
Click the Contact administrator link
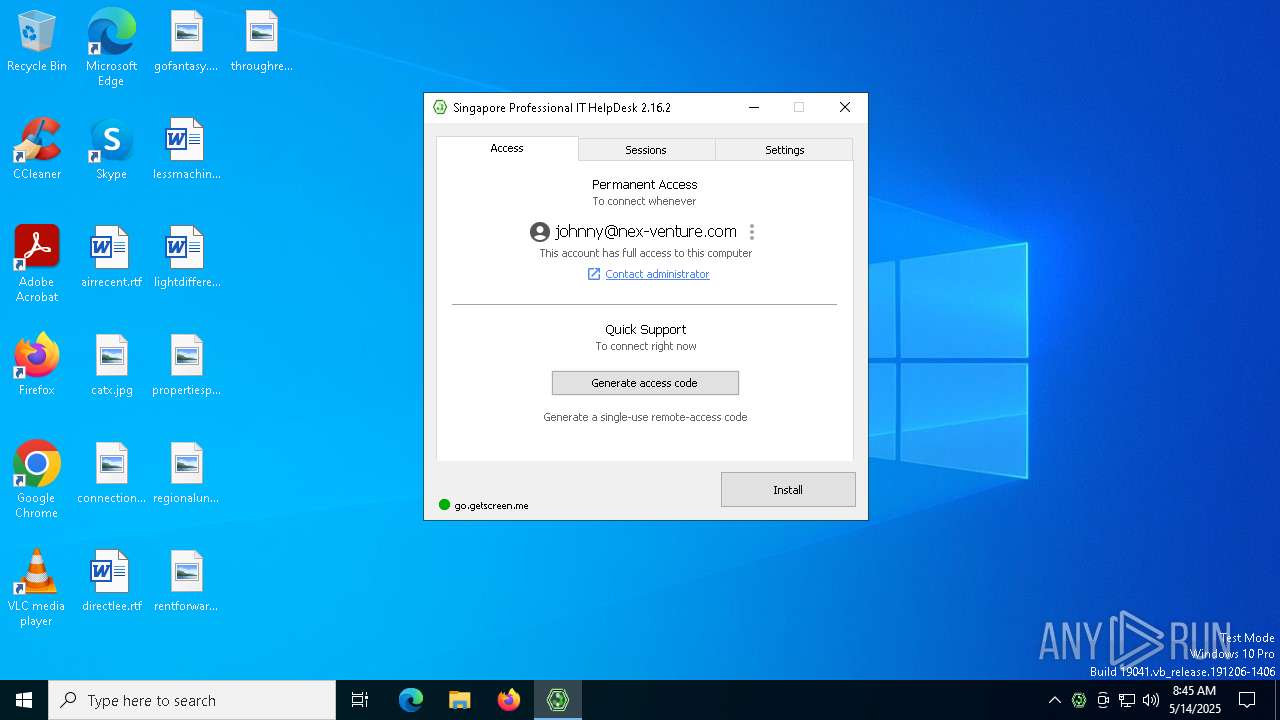657,274
